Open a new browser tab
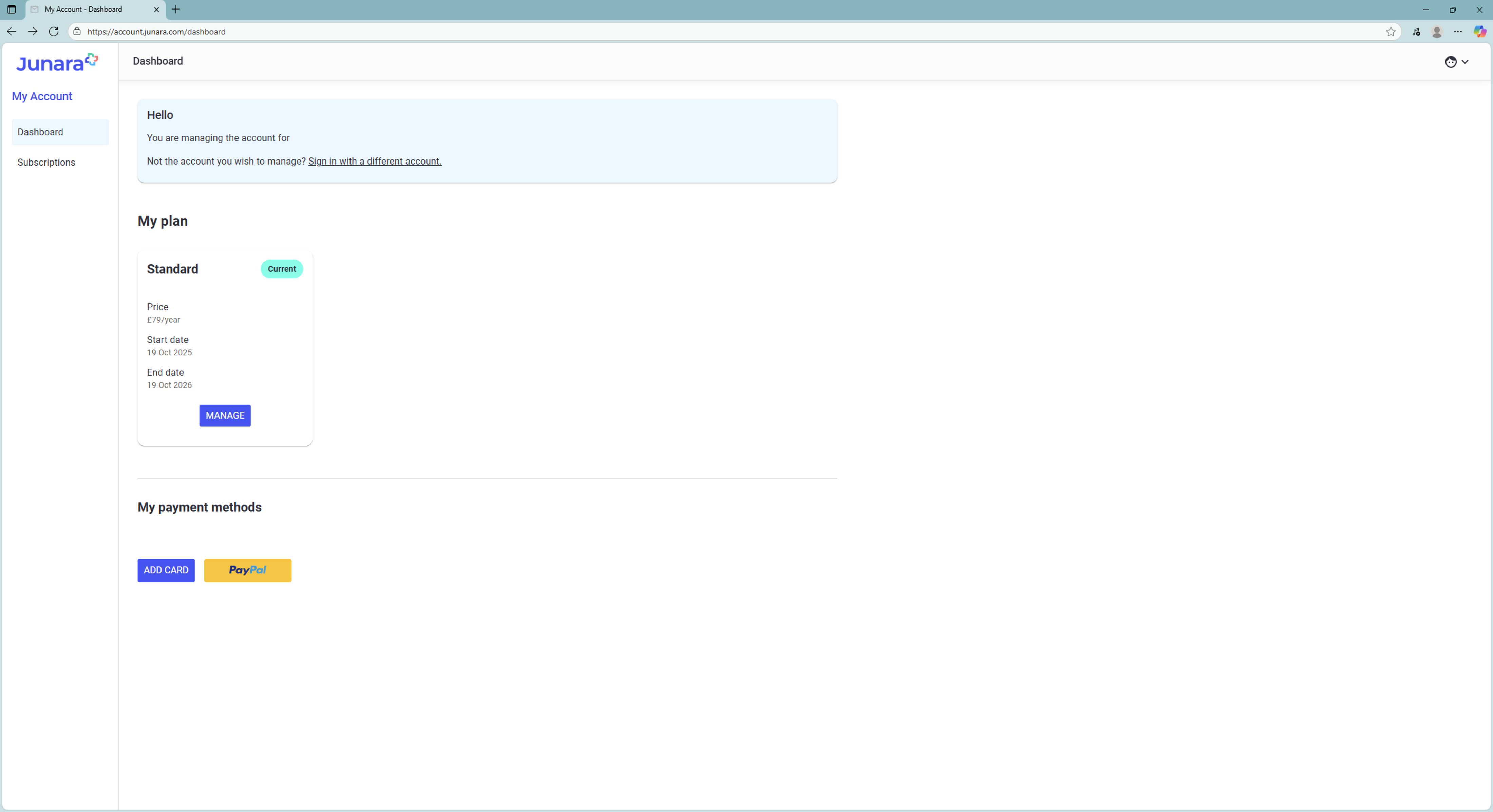Screen dimensions: 1493x812 (x=176, y=9)
